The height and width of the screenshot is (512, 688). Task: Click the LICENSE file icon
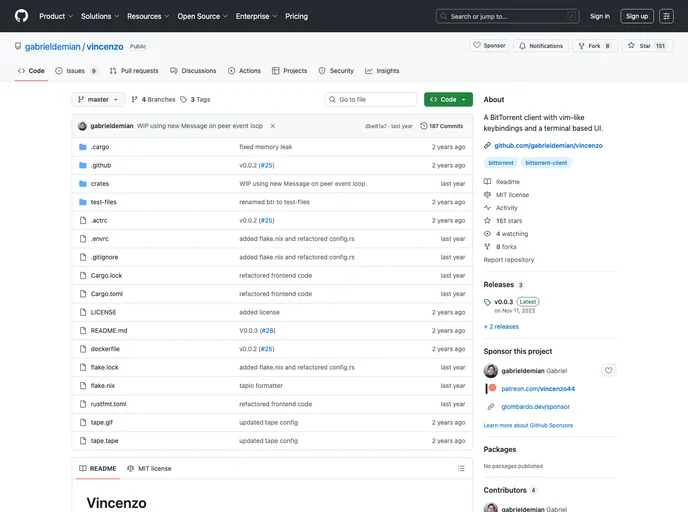[x=83, y=312]
